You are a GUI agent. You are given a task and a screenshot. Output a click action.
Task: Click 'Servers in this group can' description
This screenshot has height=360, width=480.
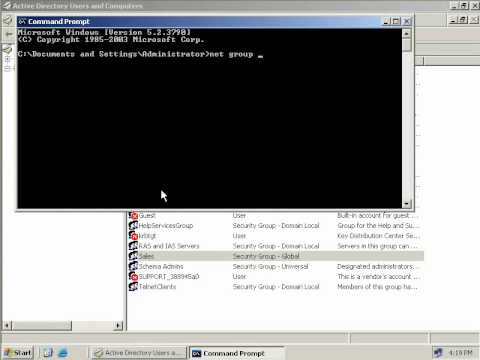coord(377,246)
